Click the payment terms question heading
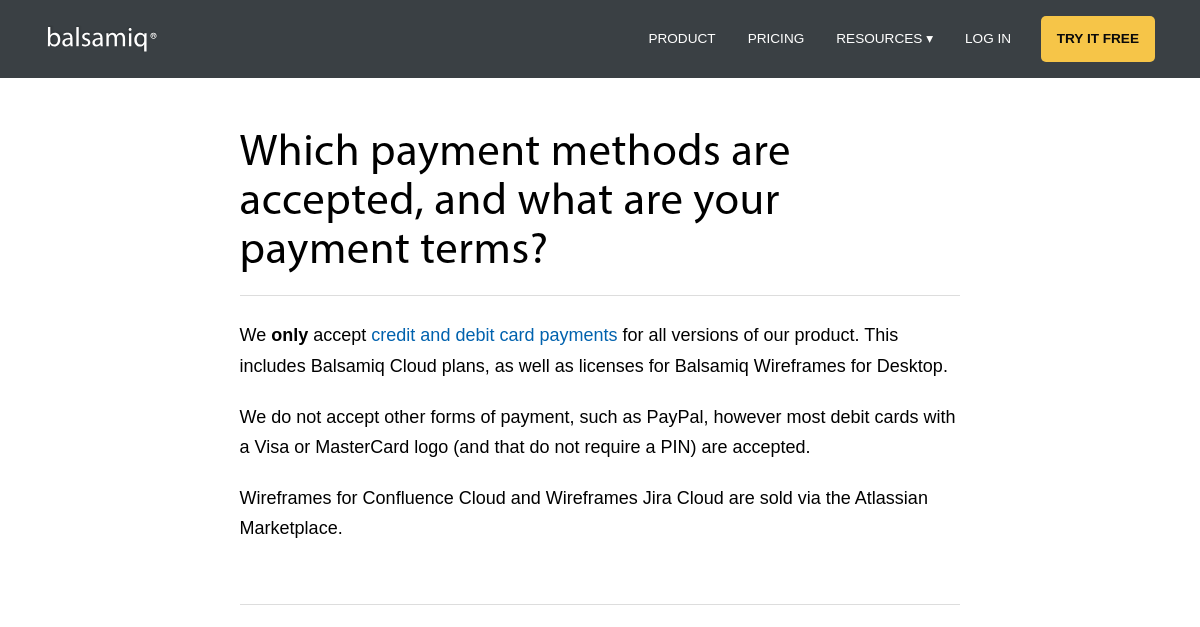This screenshot has width=1200, height=627. [514, 200]
